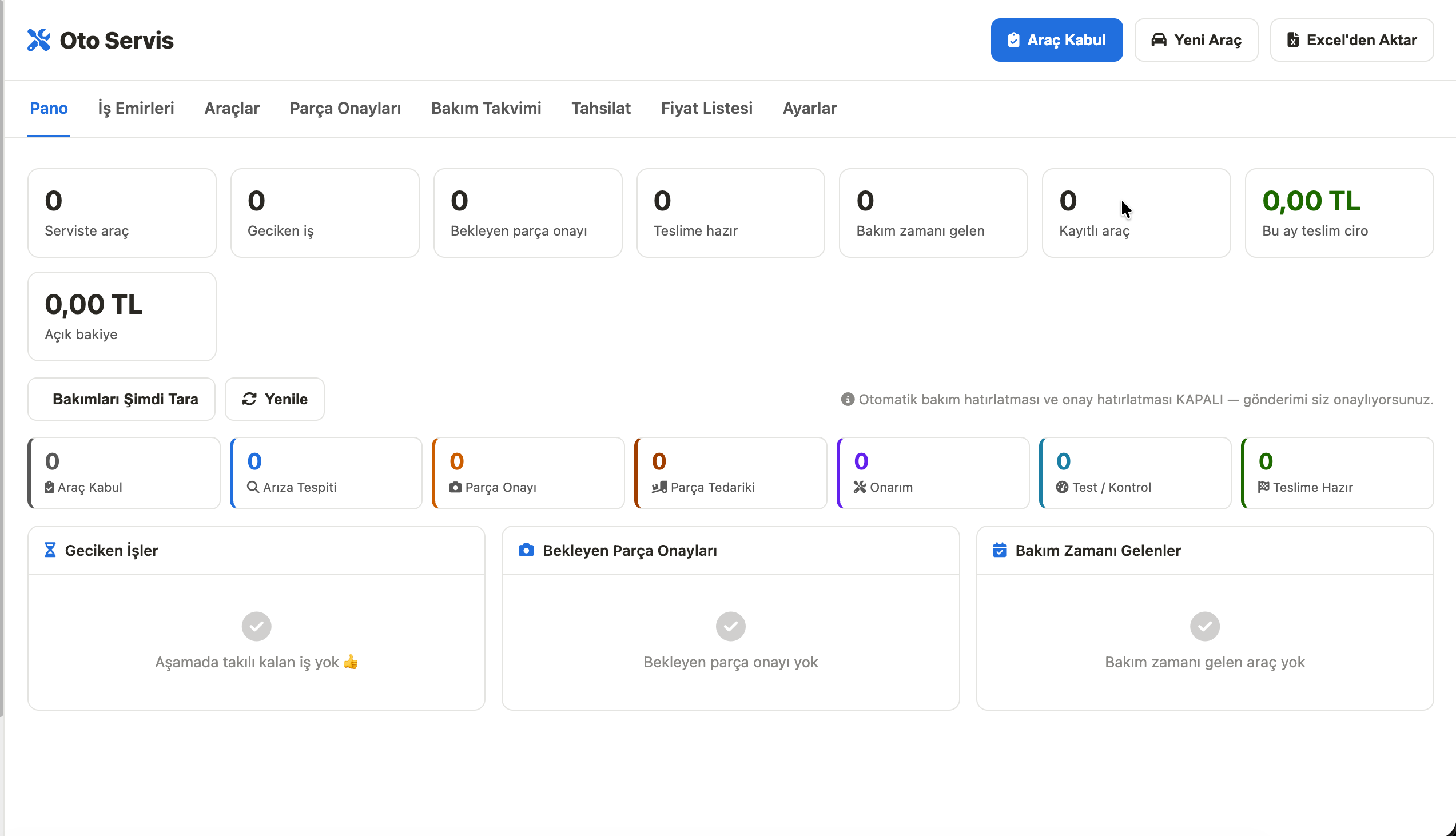Click the info icon before Otomatik bakım notice
The width and height of the screenshot is (1456, 836).
848,399
